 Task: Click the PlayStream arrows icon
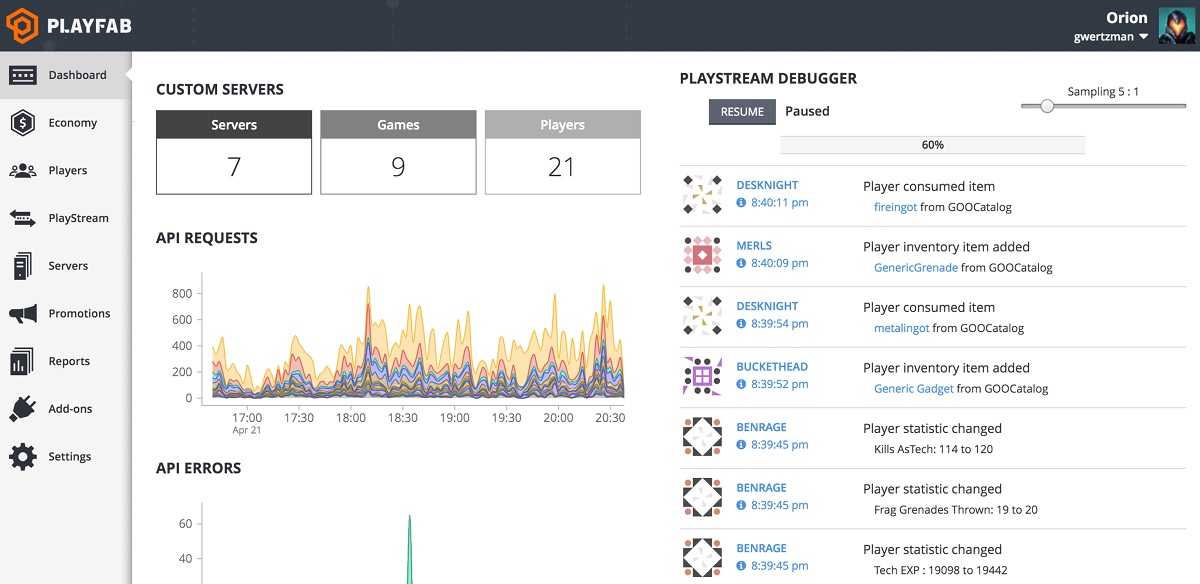pos(23,218)
